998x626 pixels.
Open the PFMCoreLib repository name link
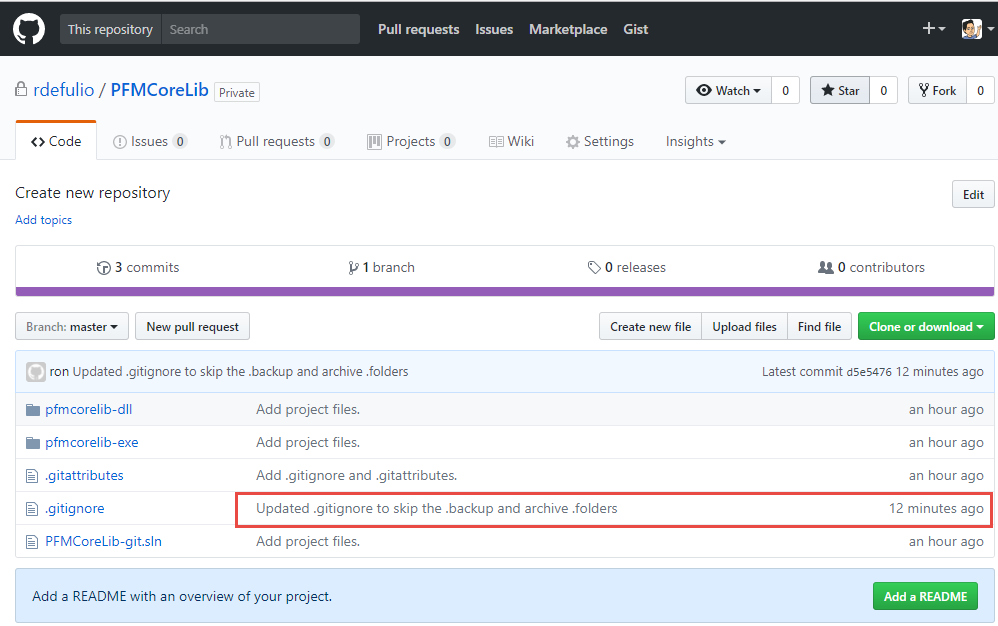point(160,90)
